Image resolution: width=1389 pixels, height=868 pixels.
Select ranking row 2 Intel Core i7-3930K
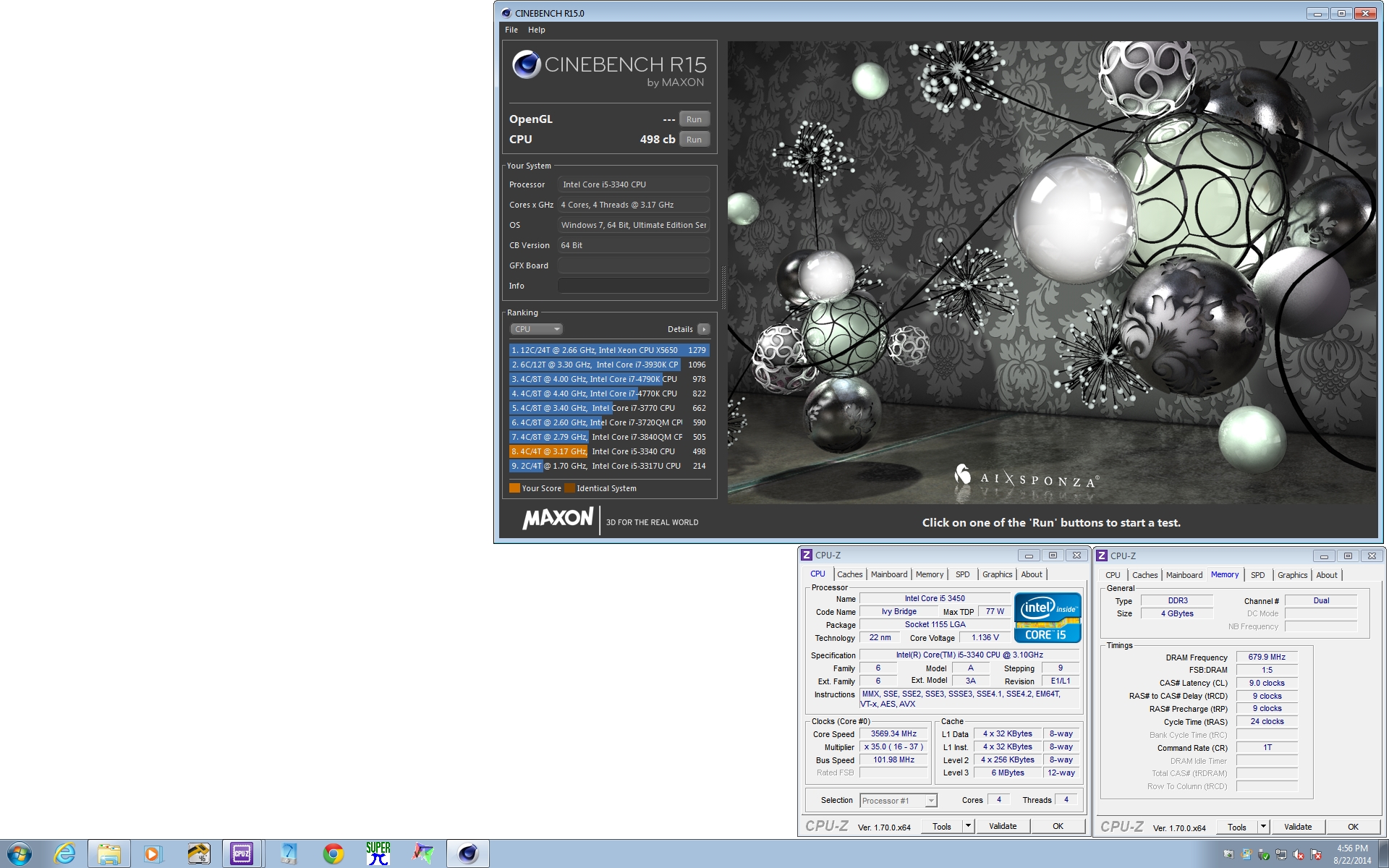point(609,365)
